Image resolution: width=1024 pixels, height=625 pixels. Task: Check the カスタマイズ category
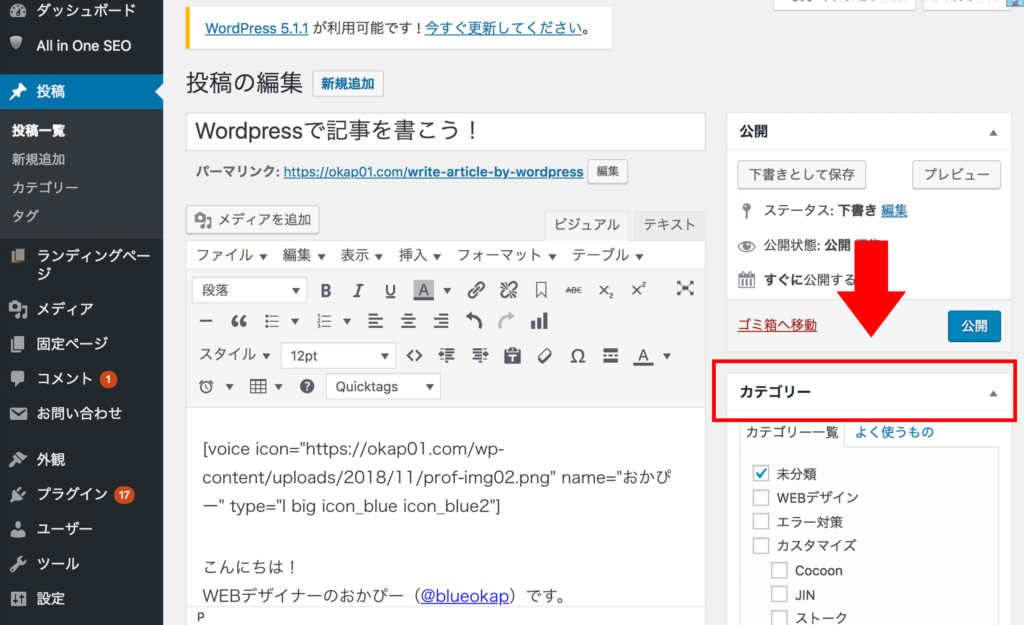point(761,545)
